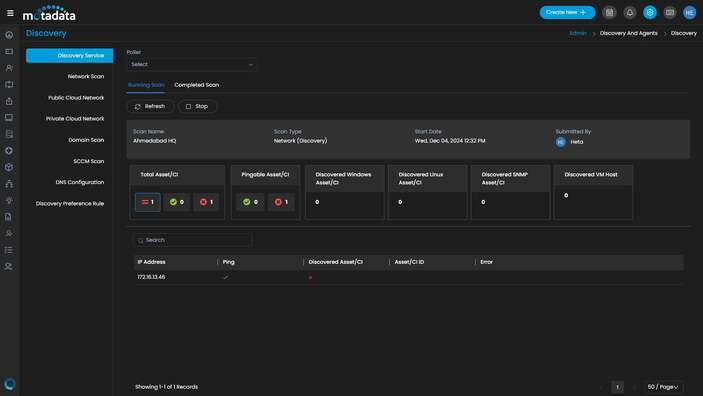Click the Stop scan button
The height and width of the screenshot is (396, 703).
(x=197, y=106)
